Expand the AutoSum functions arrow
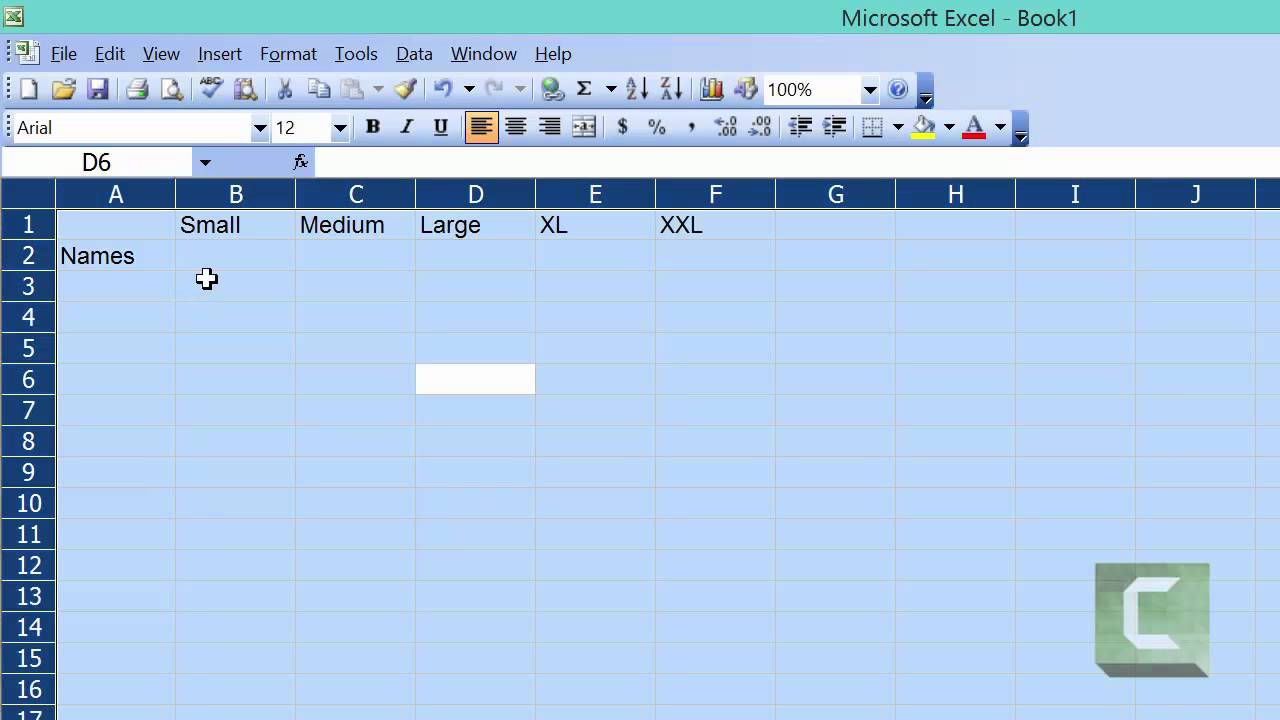1280x720 pixels. coord(611,90)
